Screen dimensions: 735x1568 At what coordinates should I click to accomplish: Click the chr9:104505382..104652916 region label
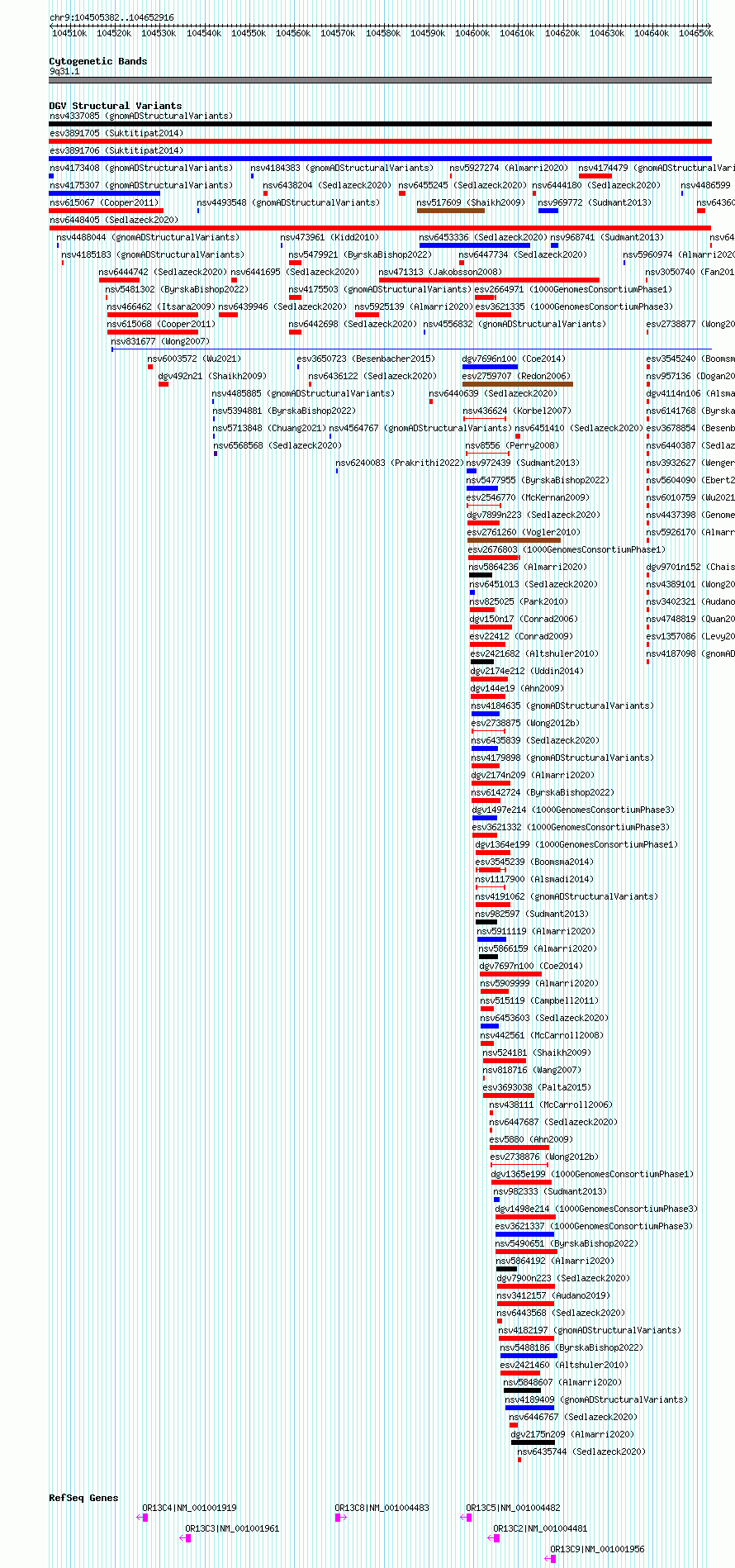click(111, 17)
